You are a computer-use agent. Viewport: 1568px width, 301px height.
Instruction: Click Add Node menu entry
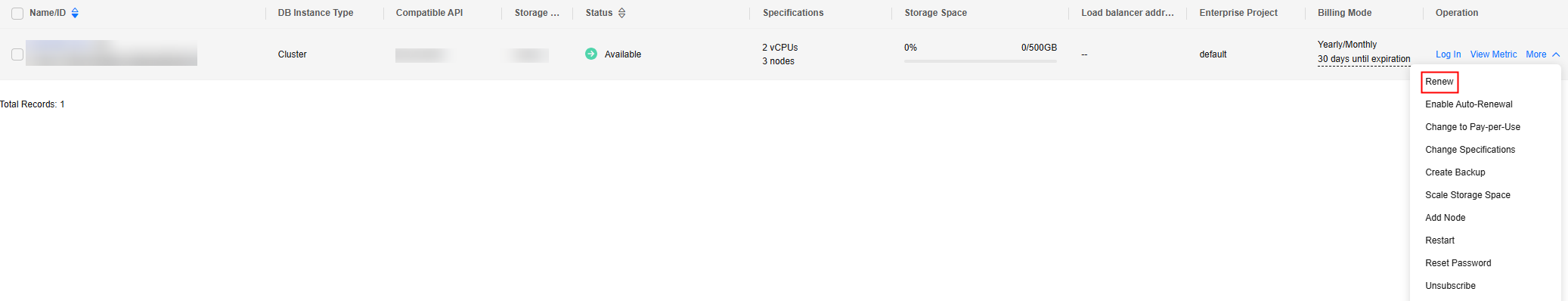click(x=1446, y=218)
